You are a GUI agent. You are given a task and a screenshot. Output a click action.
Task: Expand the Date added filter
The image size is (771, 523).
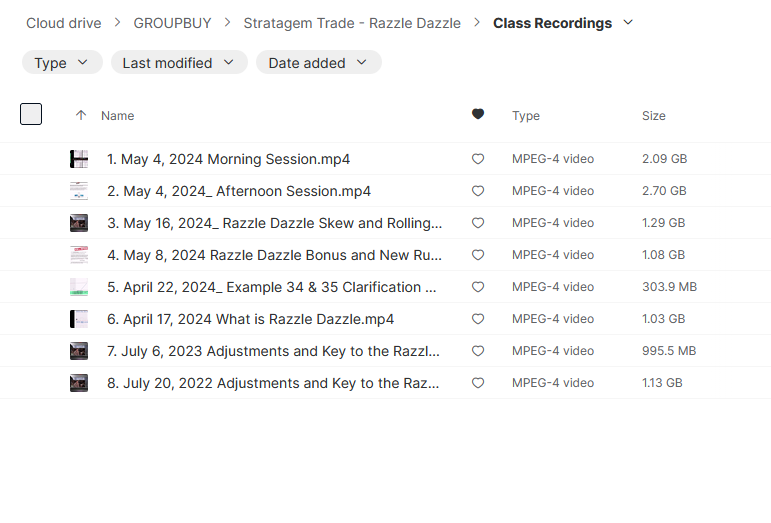pyautogui.click(x=318, y=63)
